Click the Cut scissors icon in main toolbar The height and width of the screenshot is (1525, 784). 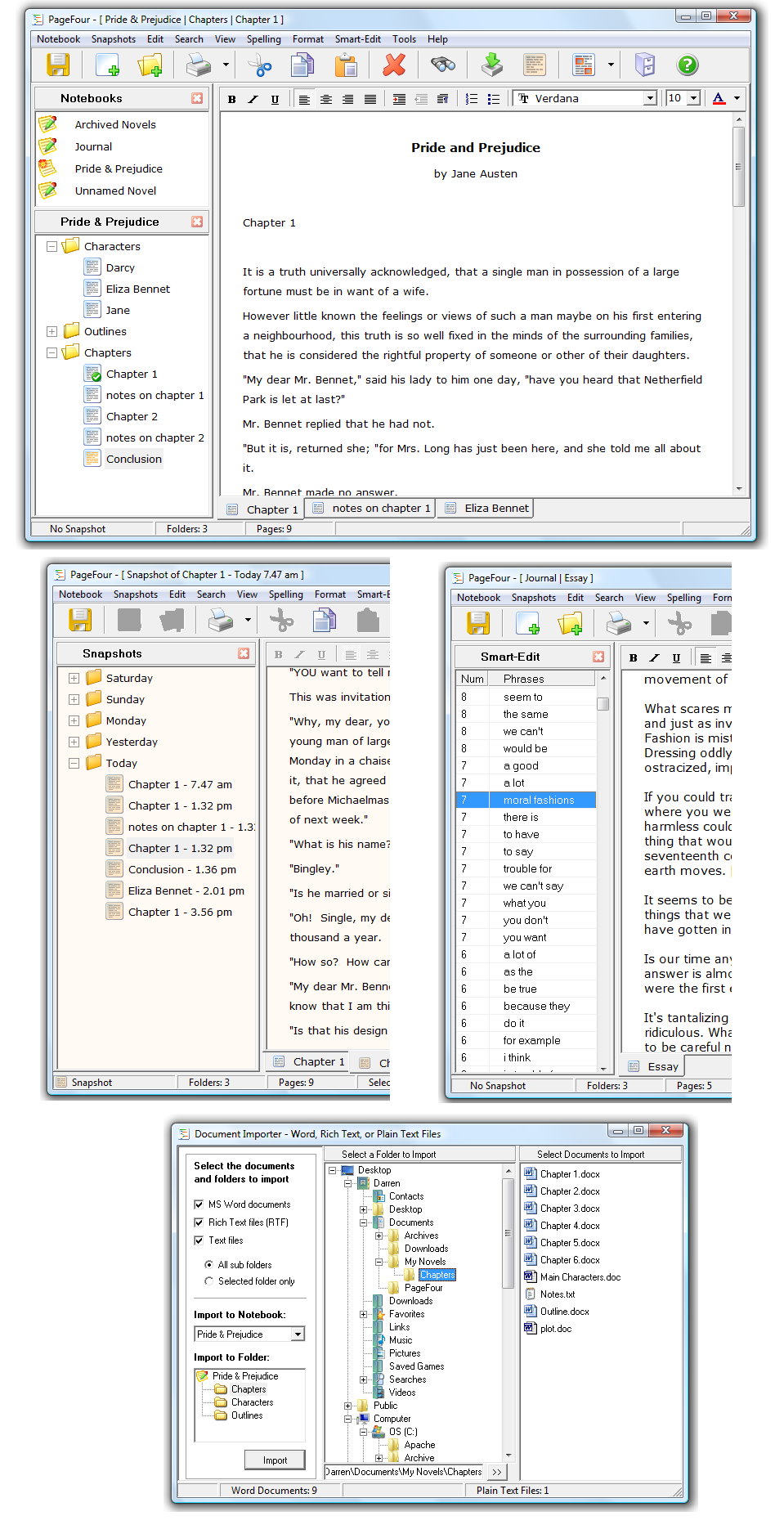(x=259, y=65)
